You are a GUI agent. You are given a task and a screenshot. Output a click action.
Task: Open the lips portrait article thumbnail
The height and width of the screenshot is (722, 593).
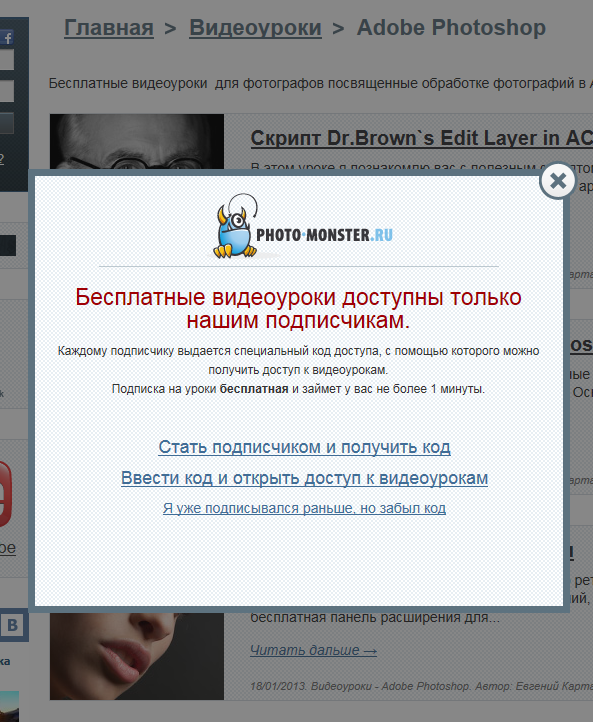tap(137, 656)
